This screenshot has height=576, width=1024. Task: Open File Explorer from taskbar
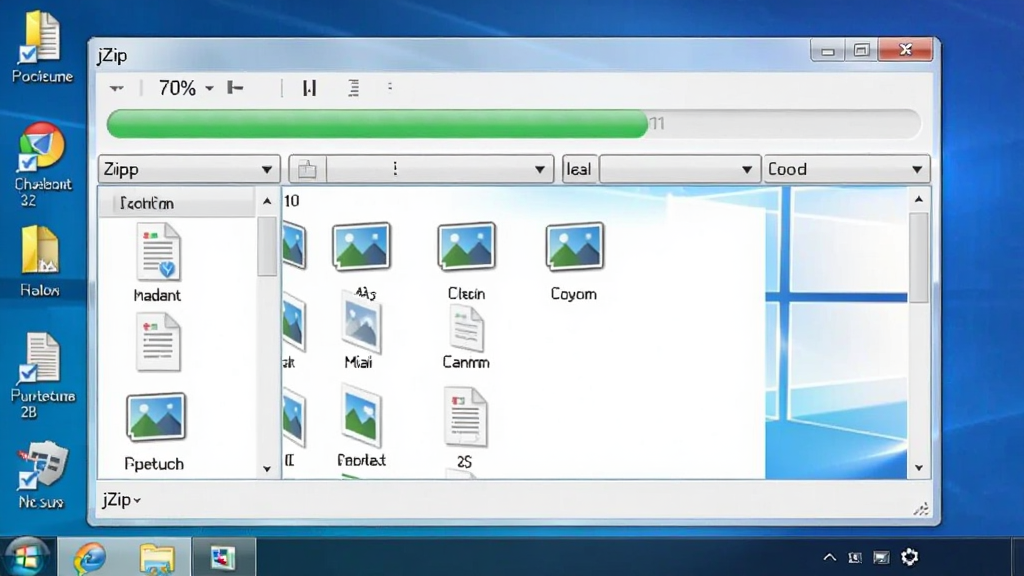point(157,558)
